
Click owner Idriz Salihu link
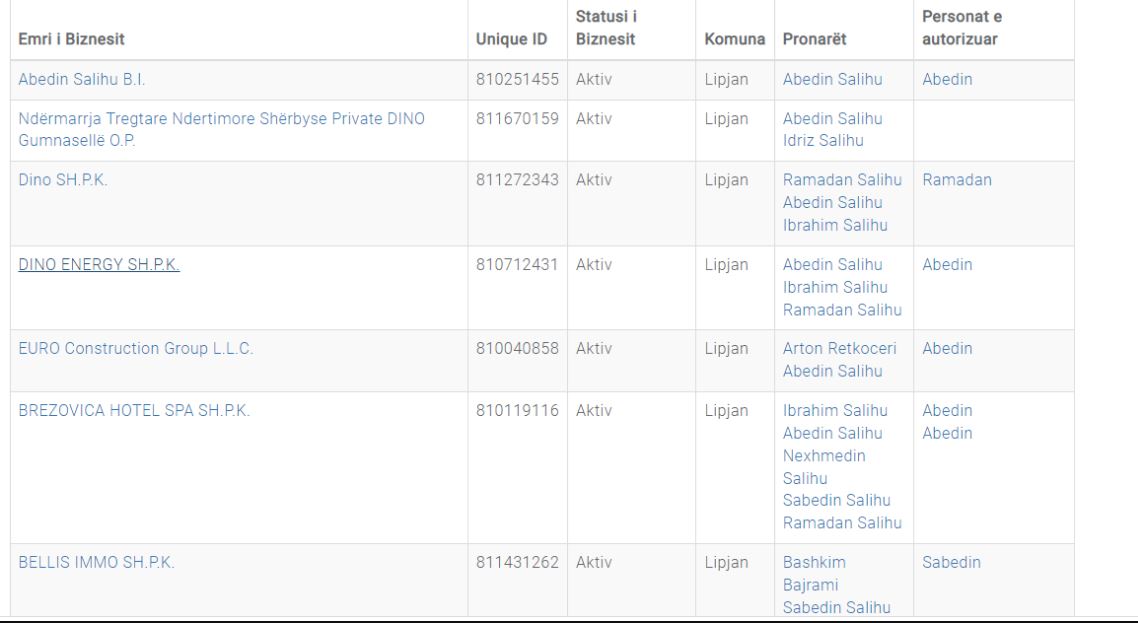819,139
